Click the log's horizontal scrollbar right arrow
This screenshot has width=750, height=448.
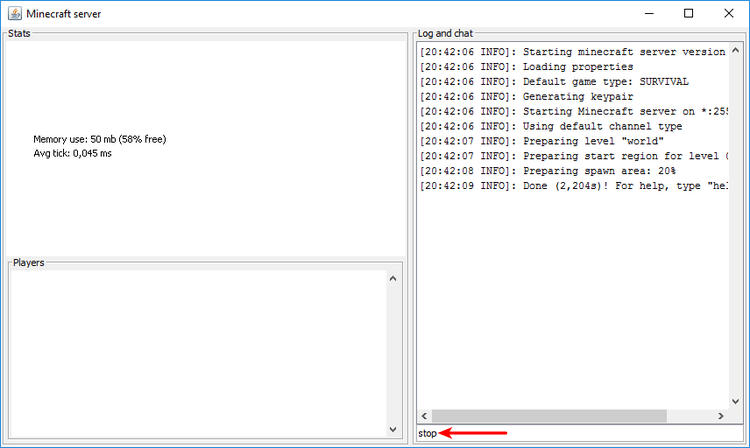721,416
